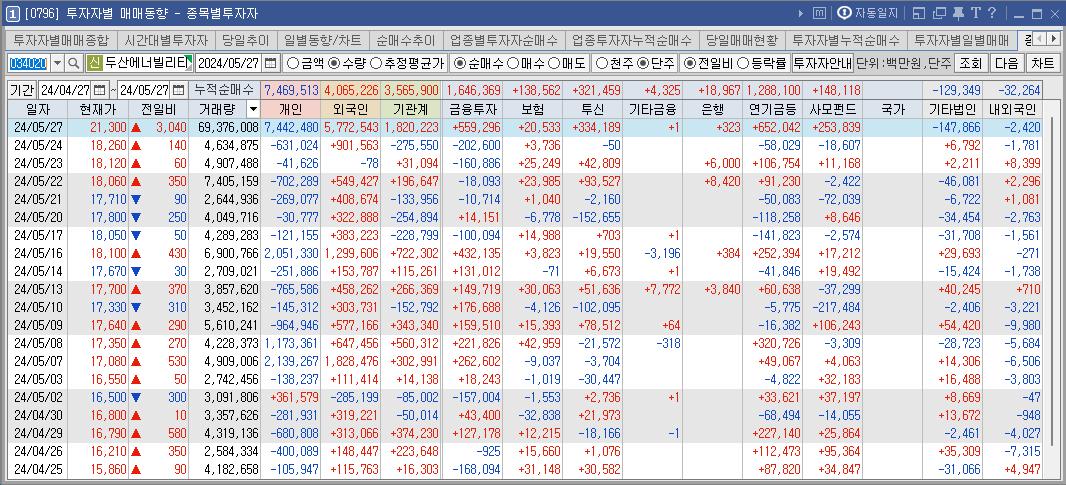Expand the stock code history dropdown
The image size is (1066, 485).
pyautogui.click(x=57, y=63)
